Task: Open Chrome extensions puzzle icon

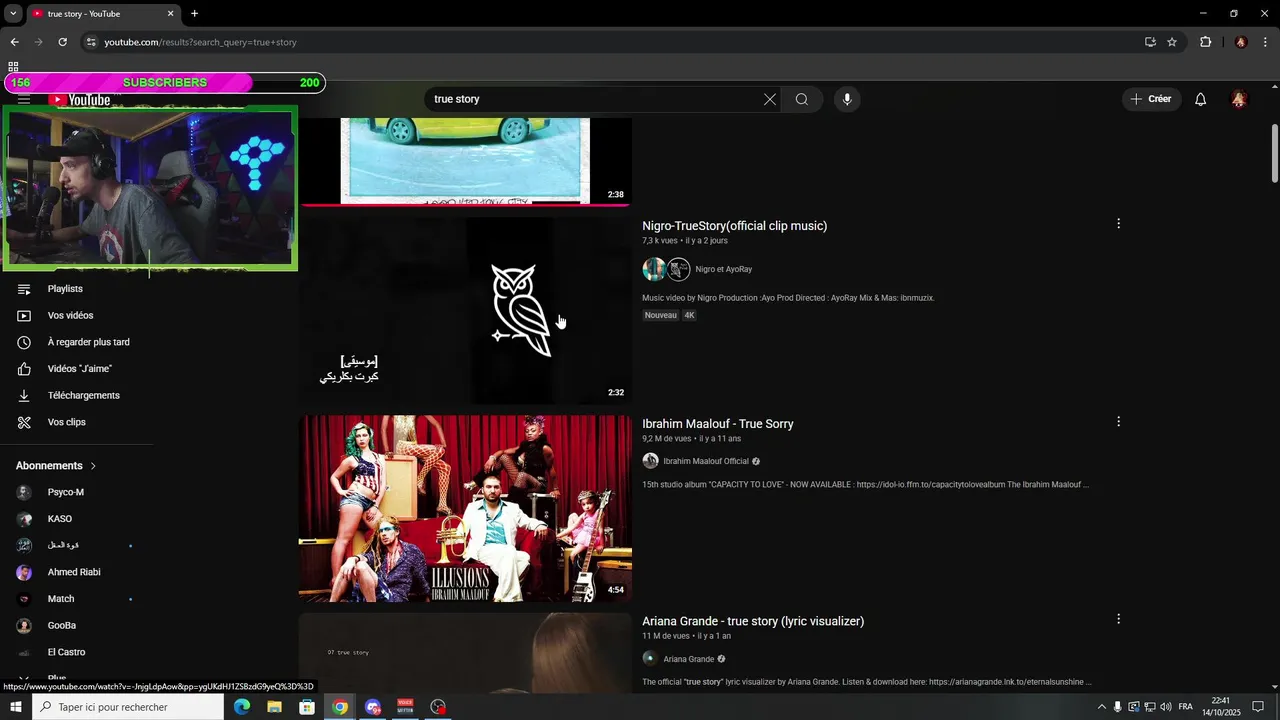Action: click(1205, 42)
